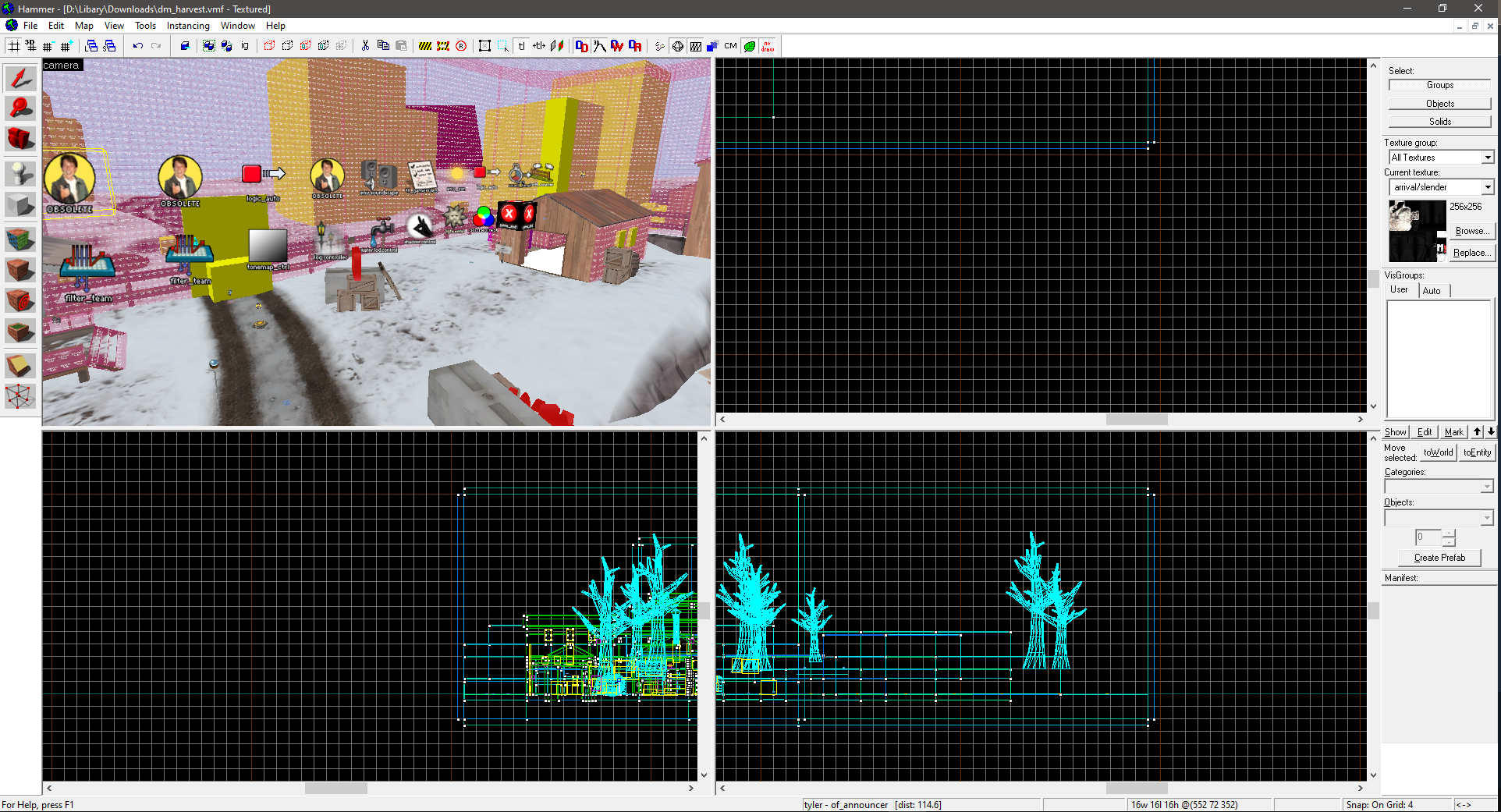1501x812 pixels.
Task: Click the bottom-left viewport horizontal scrollbar thumb
Action: pyautogui.click(x=336, y=789)
